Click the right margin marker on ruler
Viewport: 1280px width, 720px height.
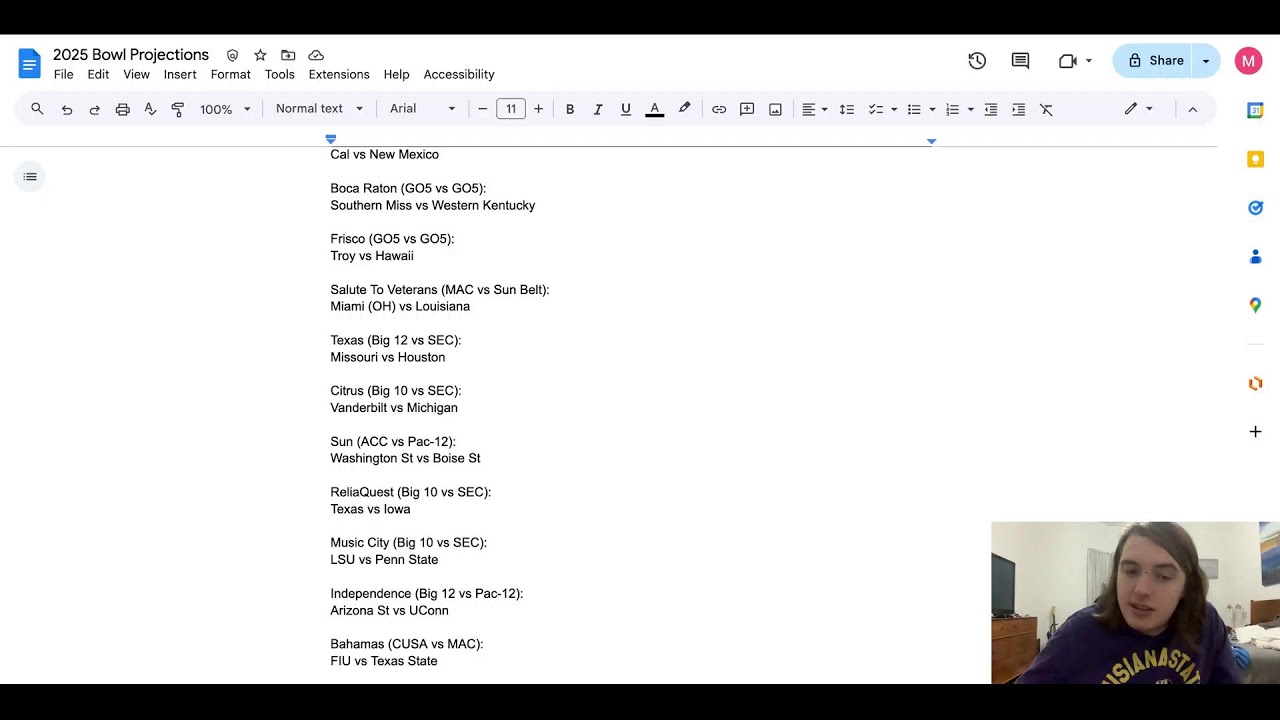[x=931, y=141]
